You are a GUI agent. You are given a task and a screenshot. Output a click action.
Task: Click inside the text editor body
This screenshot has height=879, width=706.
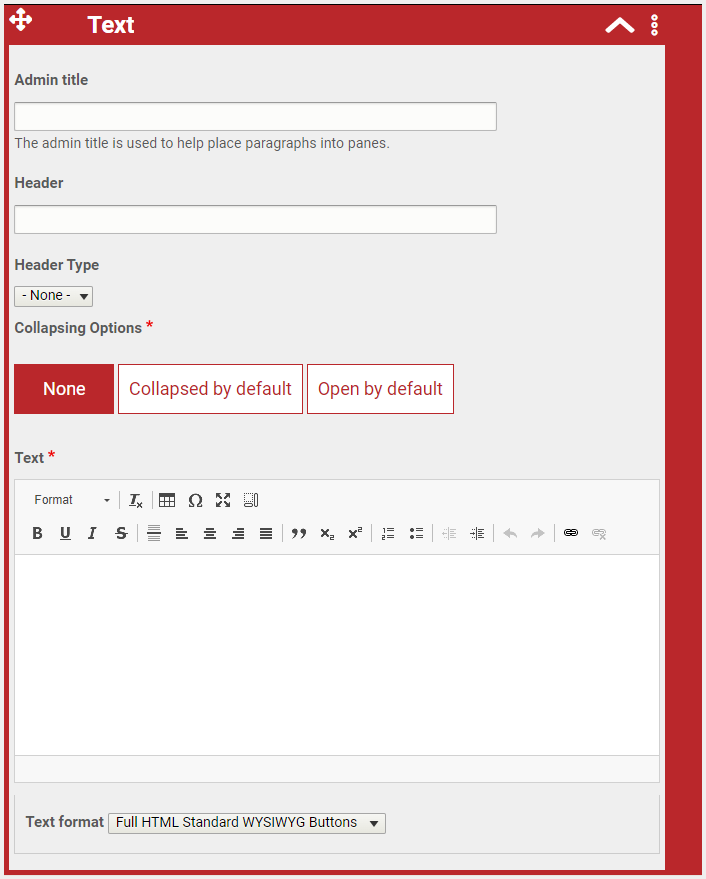[337, 655]
